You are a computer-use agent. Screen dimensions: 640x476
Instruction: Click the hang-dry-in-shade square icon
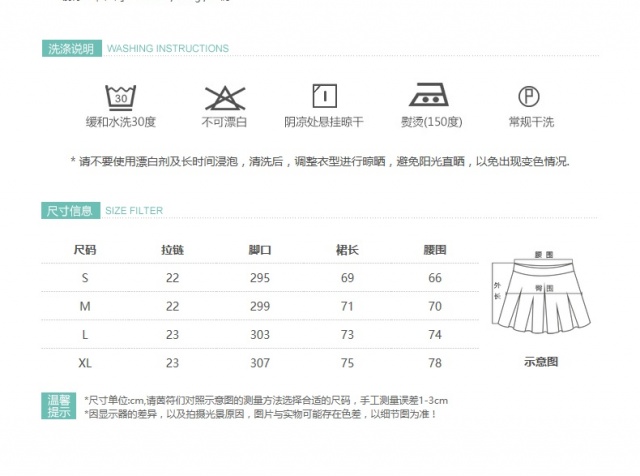pos(324,96)
